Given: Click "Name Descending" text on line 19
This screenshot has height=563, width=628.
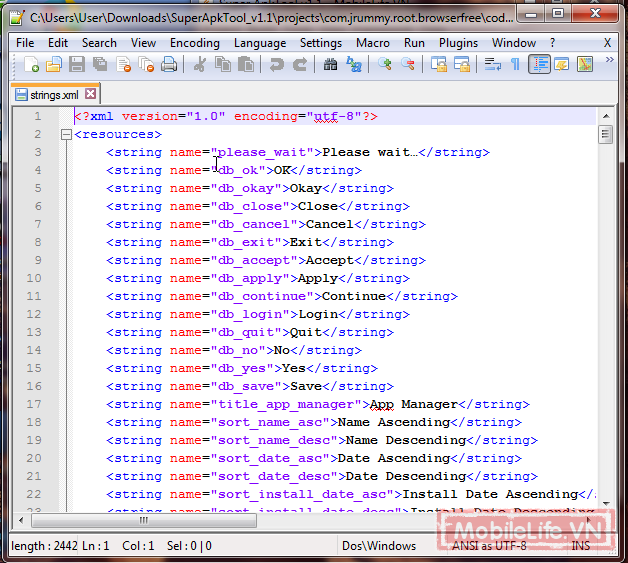Looking at the screenshot, I should click(406, 440).
